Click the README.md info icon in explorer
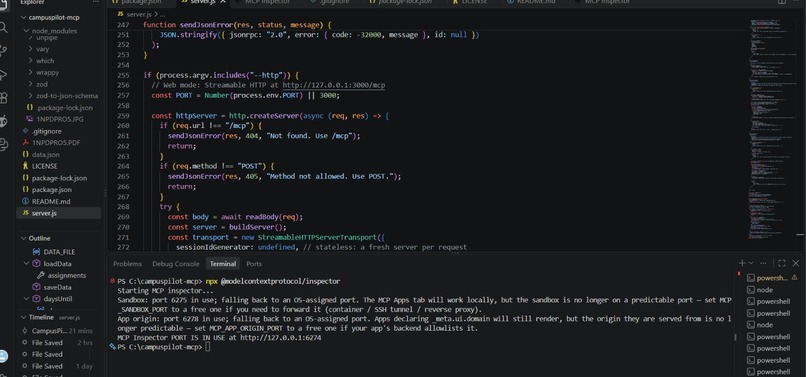The width and height of the screenshot is (806, 377). pos(25,201)
